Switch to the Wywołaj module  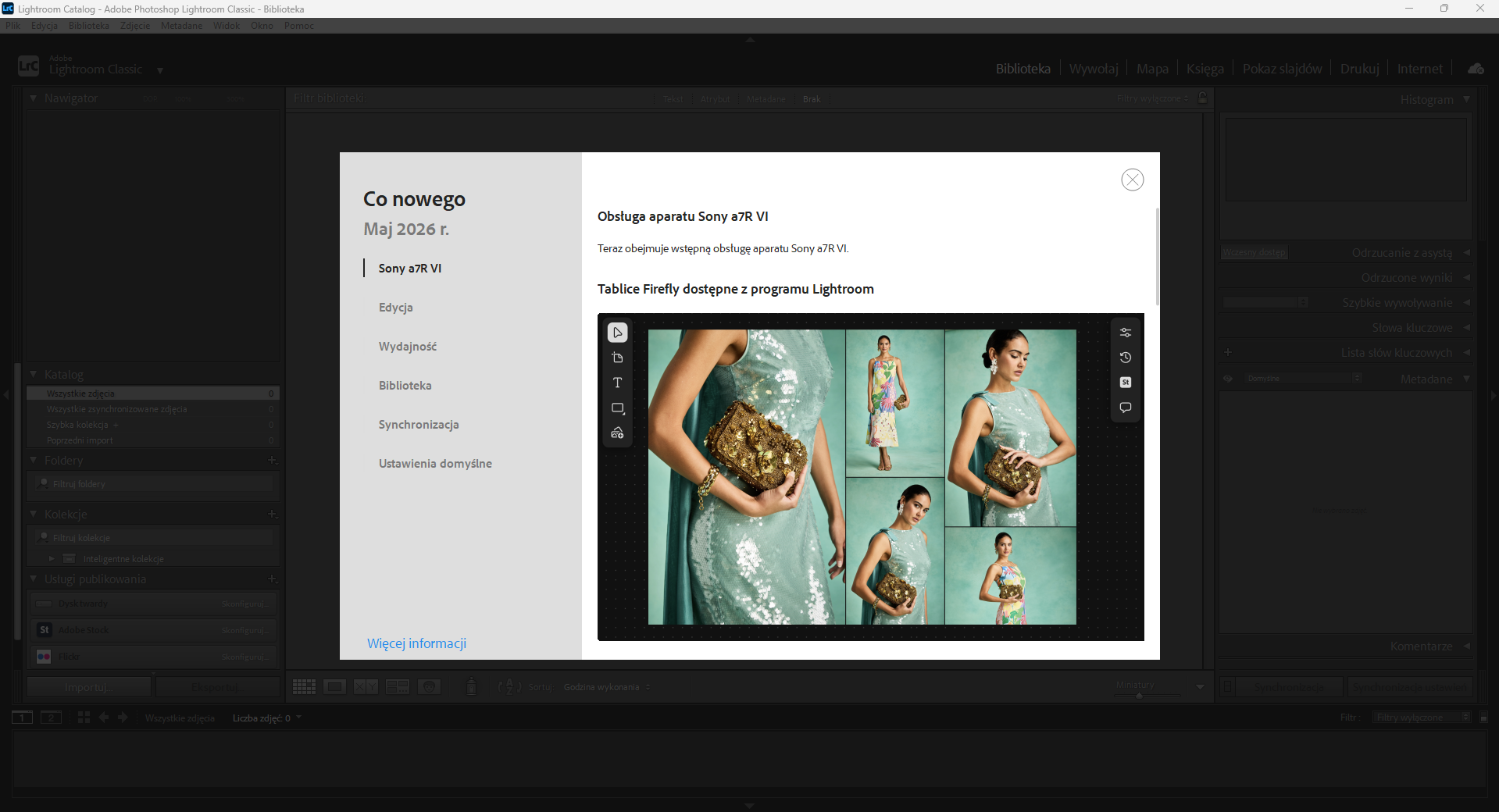point(1094,69)
